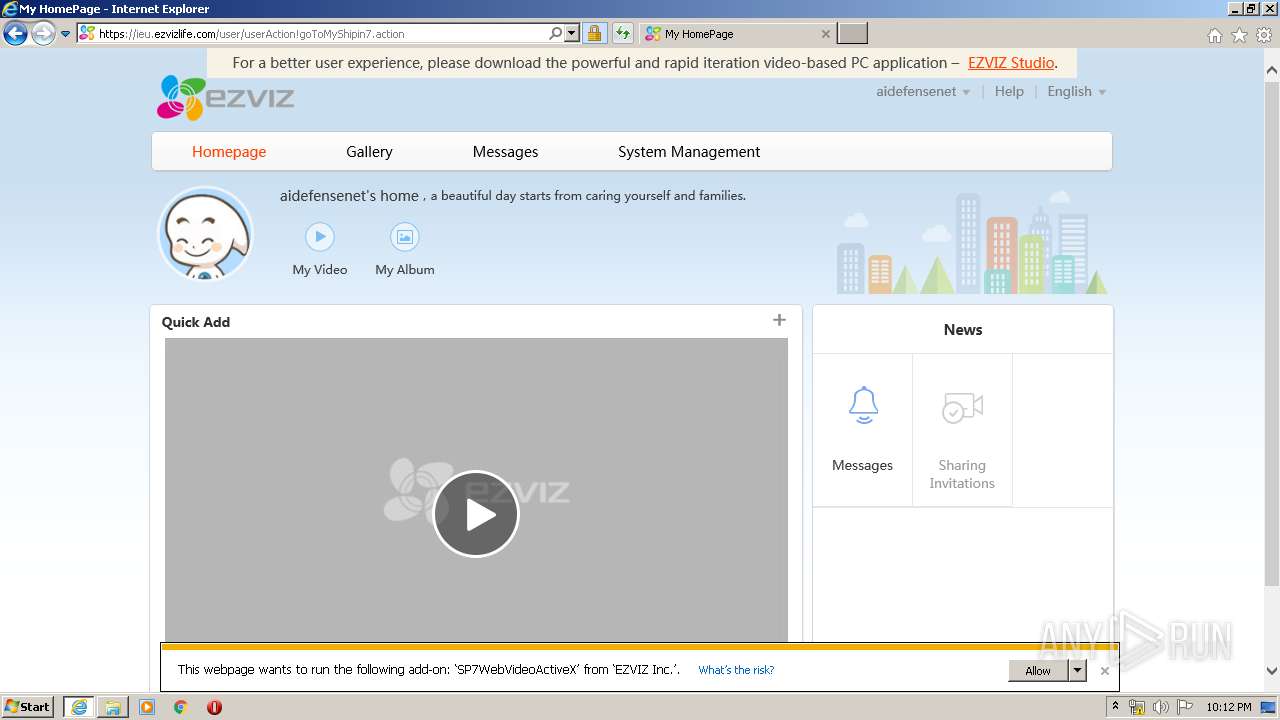This screenshot has height=720, width=1280.
Task: Click red Opera taskbar icon
Action: tap(214, 707)
